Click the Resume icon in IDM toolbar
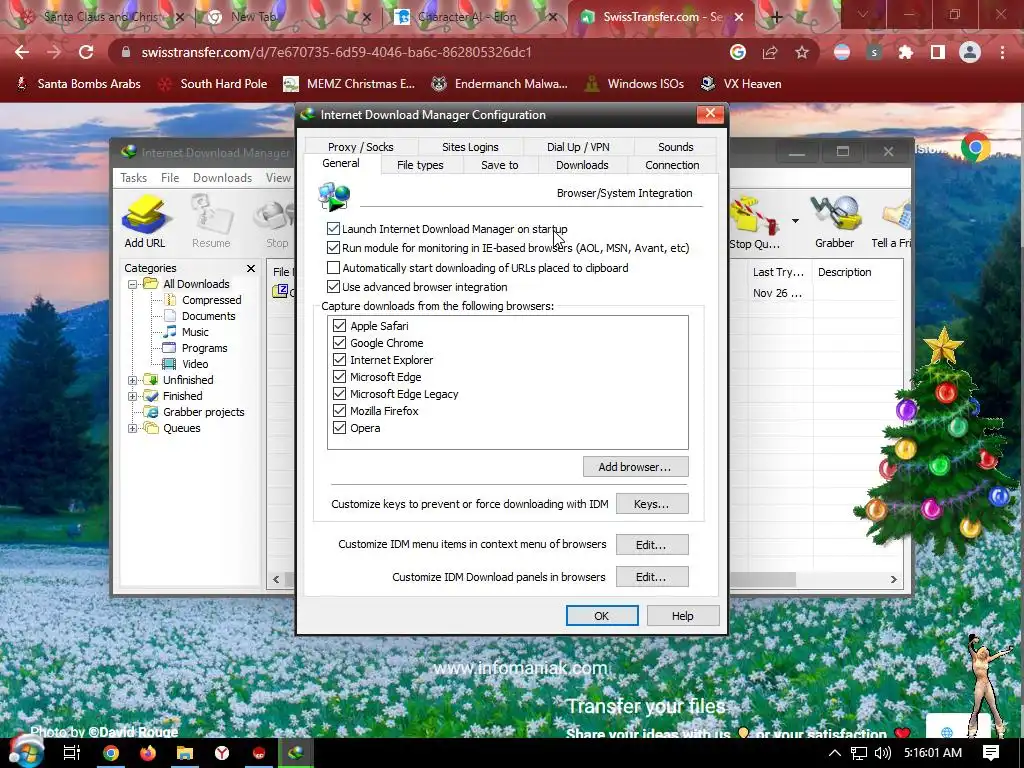 point(211,221)
